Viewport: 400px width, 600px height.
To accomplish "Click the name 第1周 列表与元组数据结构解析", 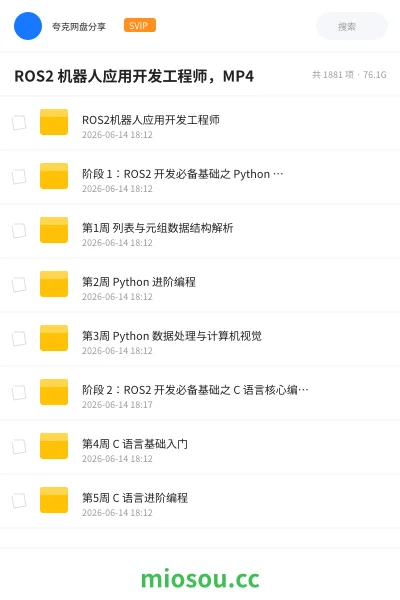I will [157, 228].
